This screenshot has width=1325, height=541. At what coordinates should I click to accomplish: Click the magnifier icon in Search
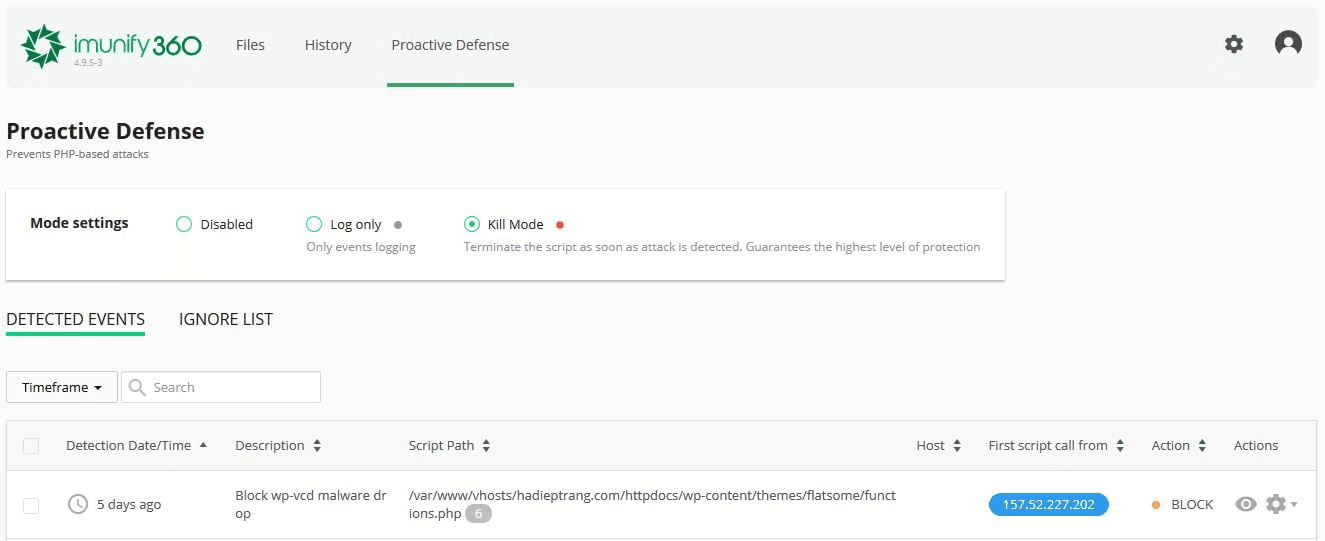[138, 388]
